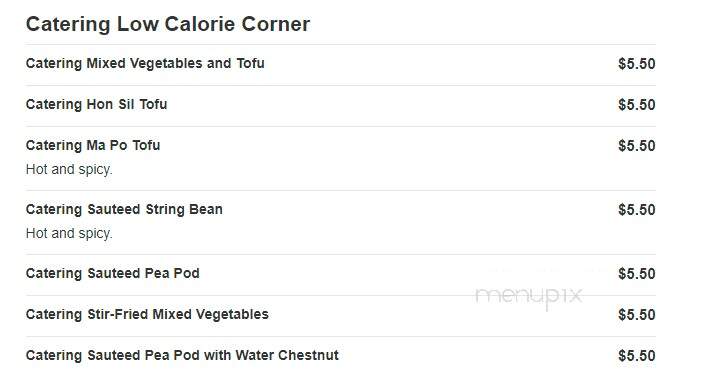Click the menupix watermark logo
The width and height of the screenshot is (708, 378).
[529, 297]
